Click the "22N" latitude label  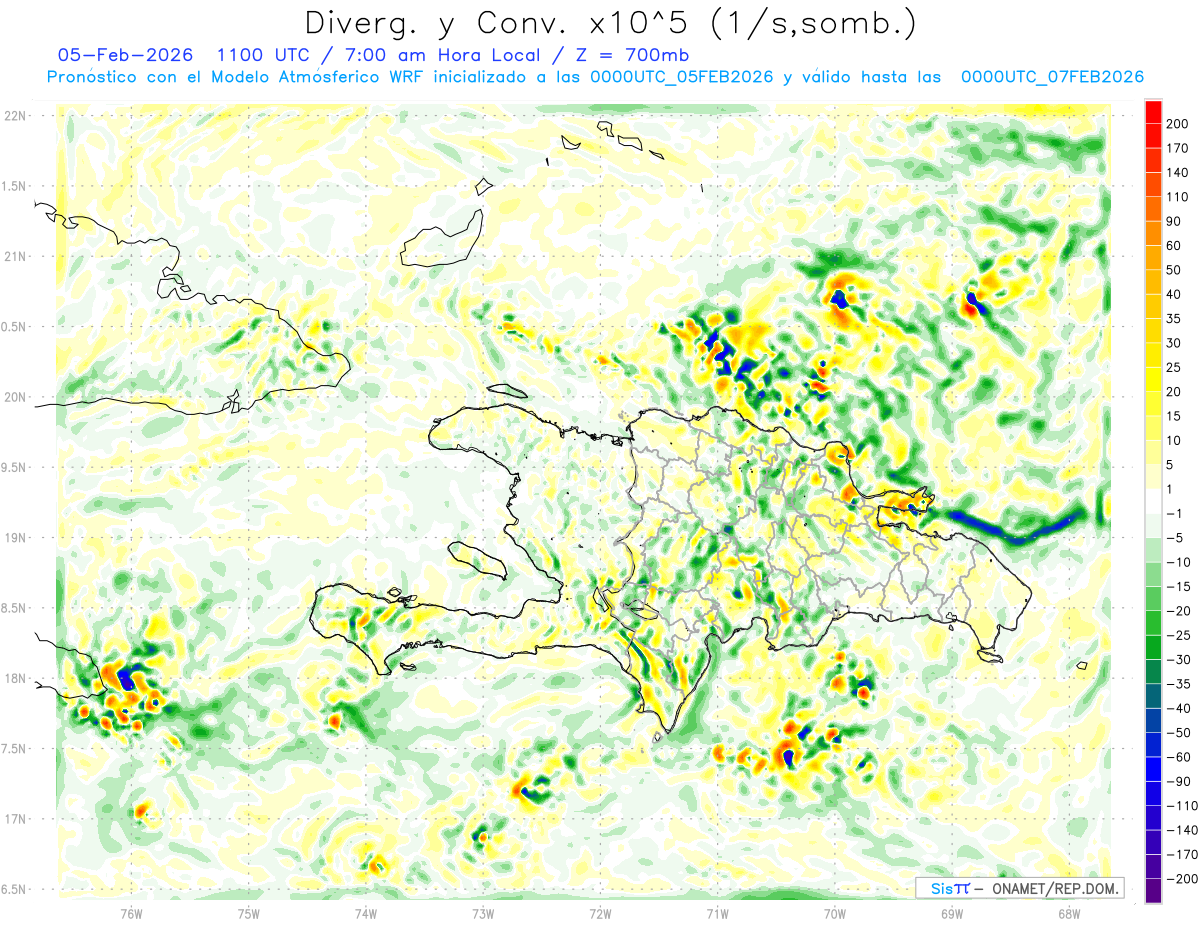pyautogui.click(x=15, y=116)
